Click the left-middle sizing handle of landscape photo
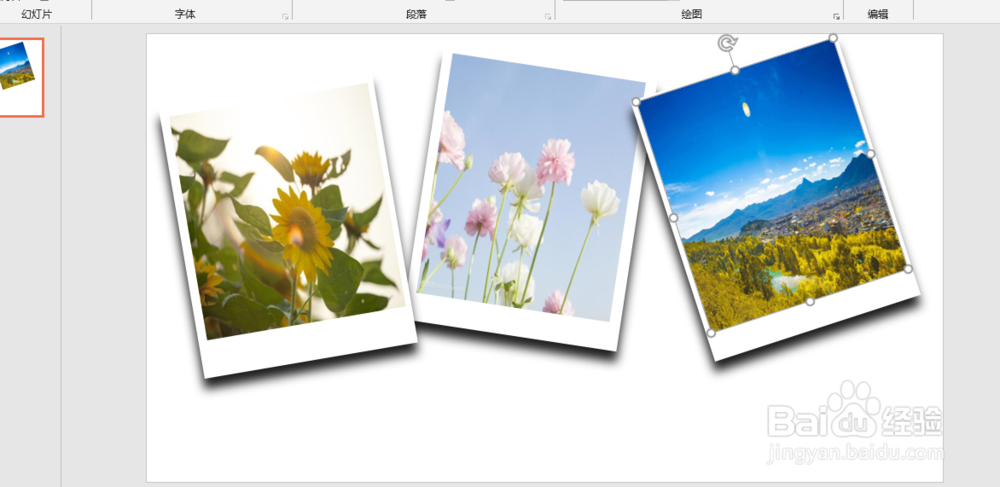The width and height of the screenshot is (1000, 487). (x=673, y=217)
